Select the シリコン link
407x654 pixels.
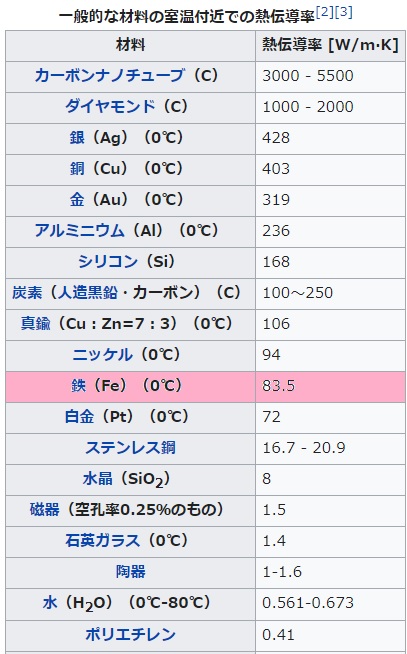(x=108, y=262)
